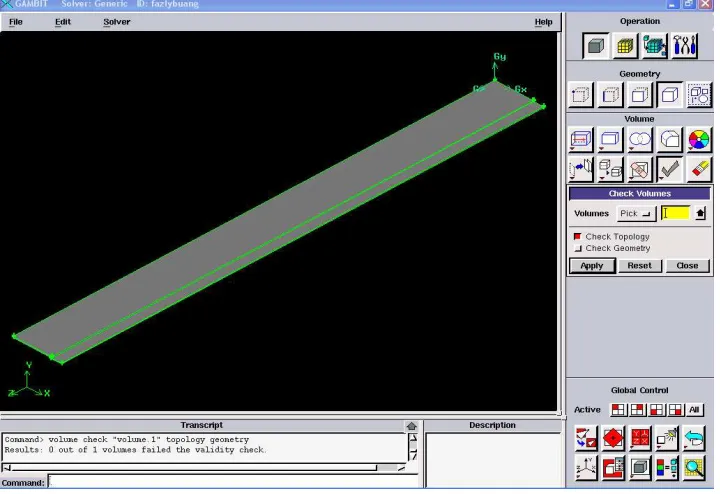Image resolution: width=720 pixels, height=494 pixels.
Task: Open the volumes list arrow button
Action: click(x=700, y=213)
